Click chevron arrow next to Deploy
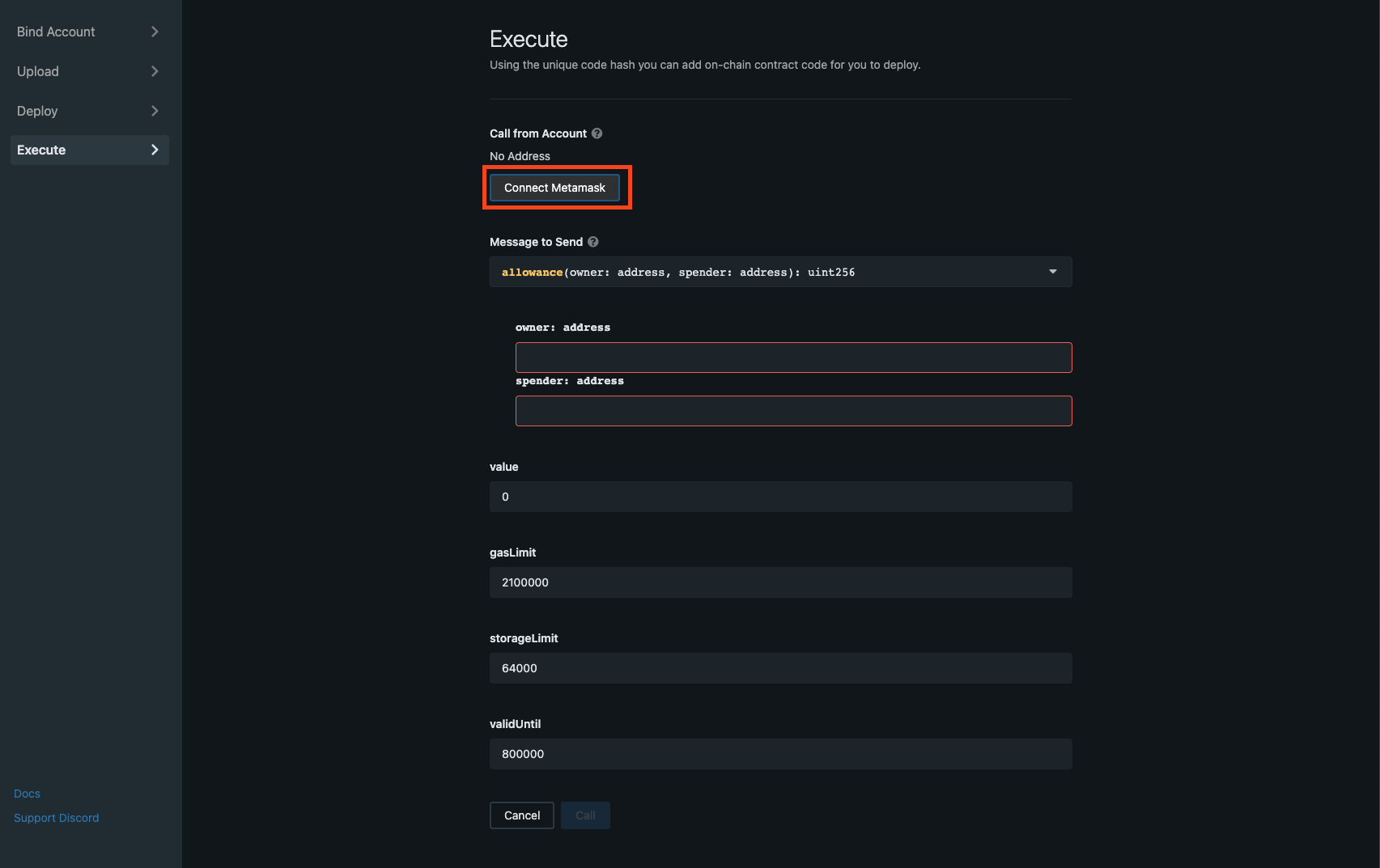Image resolution: width=1380 pixels, height=868 pixels. click(x=155, y=111)
